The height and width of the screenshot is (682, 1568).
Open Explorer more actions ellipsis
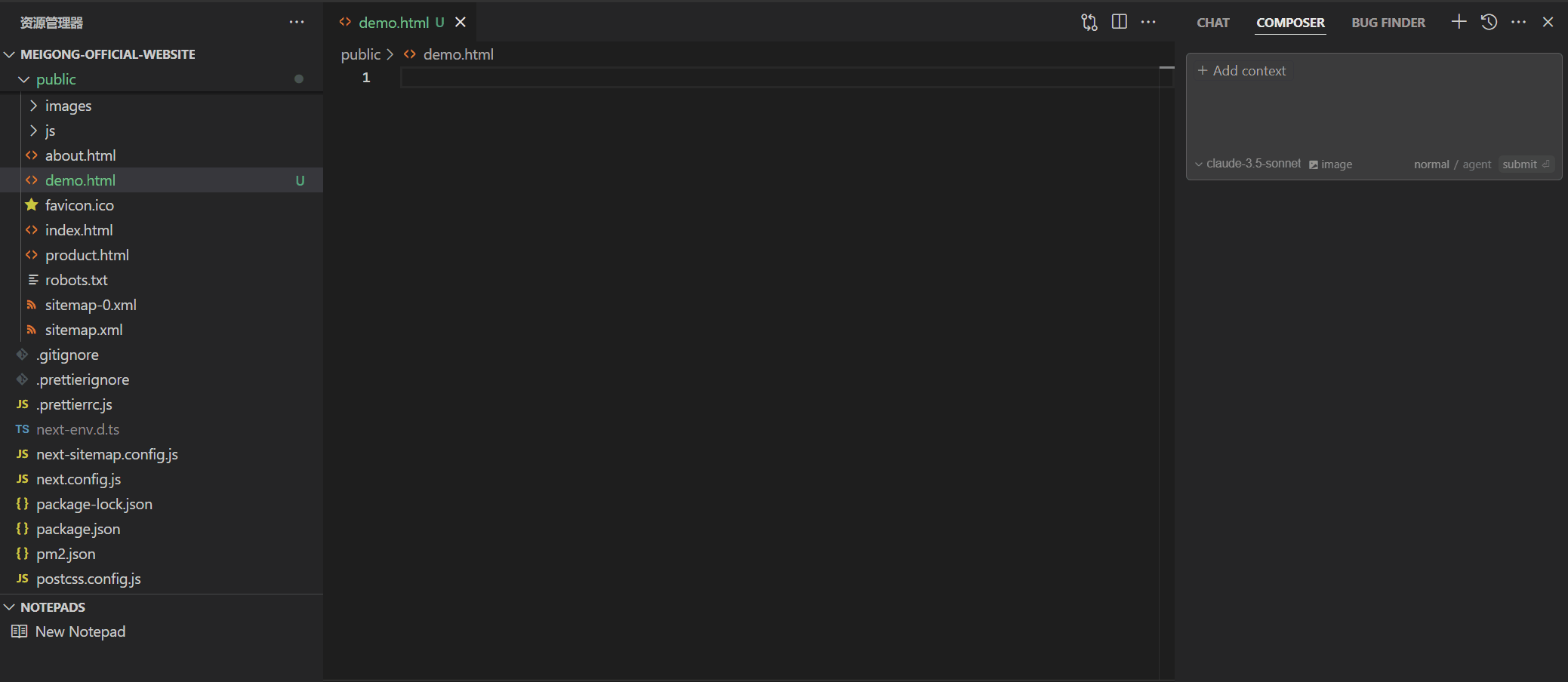click(297, 22)
